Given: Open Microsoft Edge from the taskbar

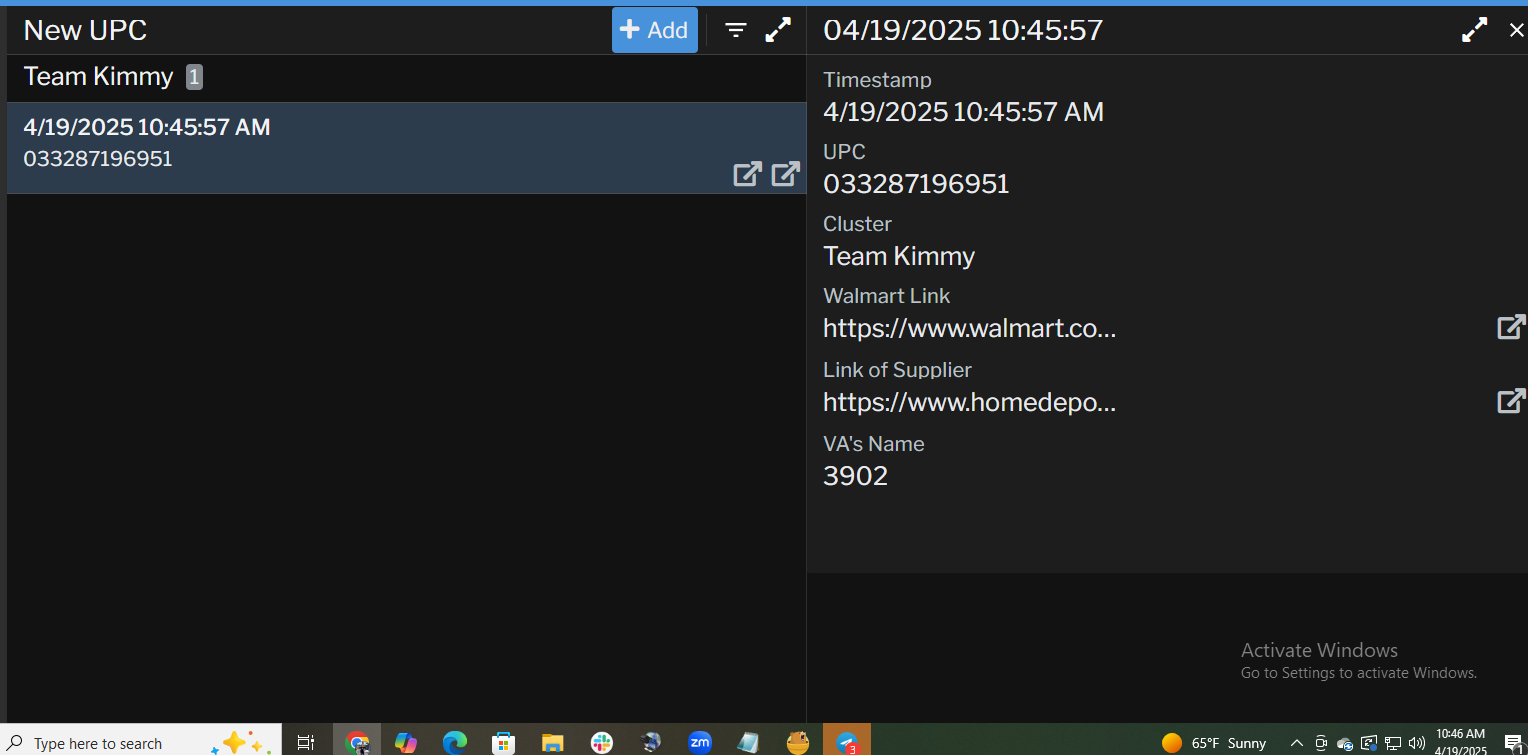Looking at the screenshot, I should click(x=455, y=742).
